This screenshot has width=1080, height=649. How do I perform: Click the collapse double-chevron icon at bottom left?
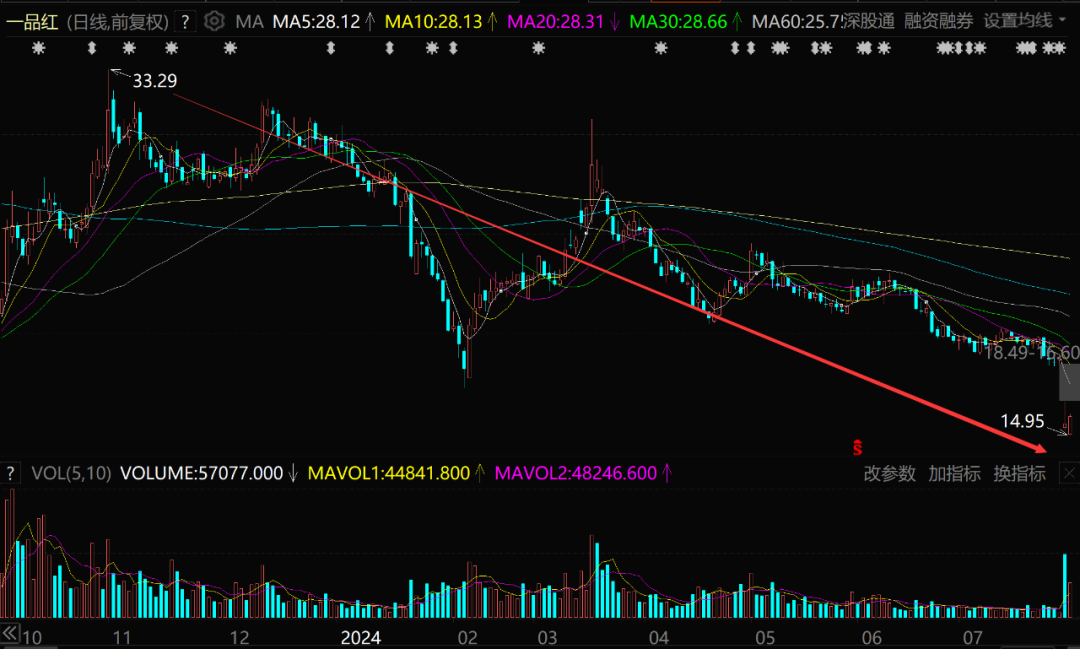10,634
